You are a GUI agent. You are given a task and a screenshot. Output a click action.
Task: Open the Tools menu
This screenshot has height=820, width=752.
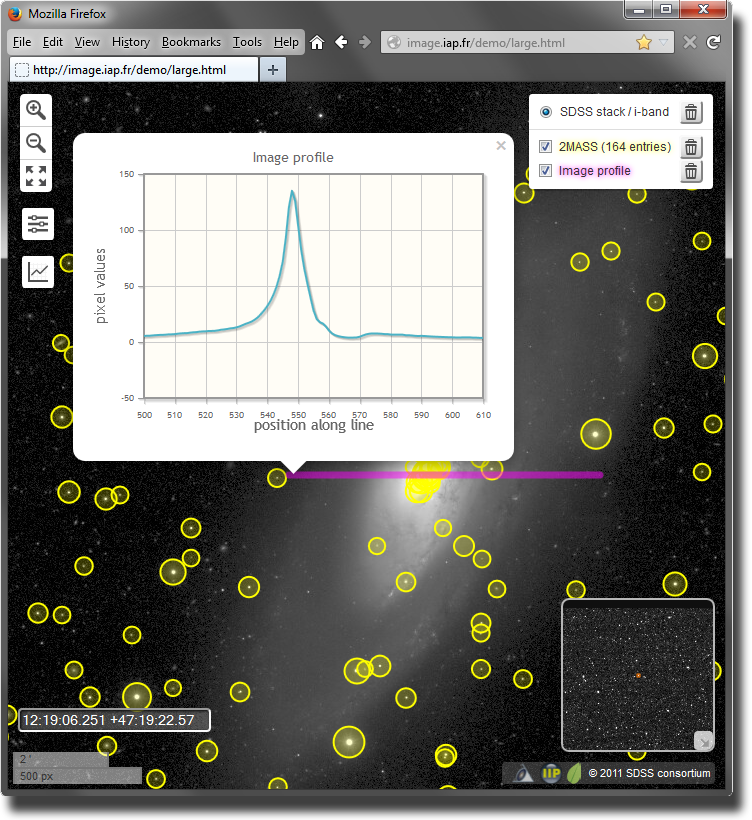pos(247,42)
